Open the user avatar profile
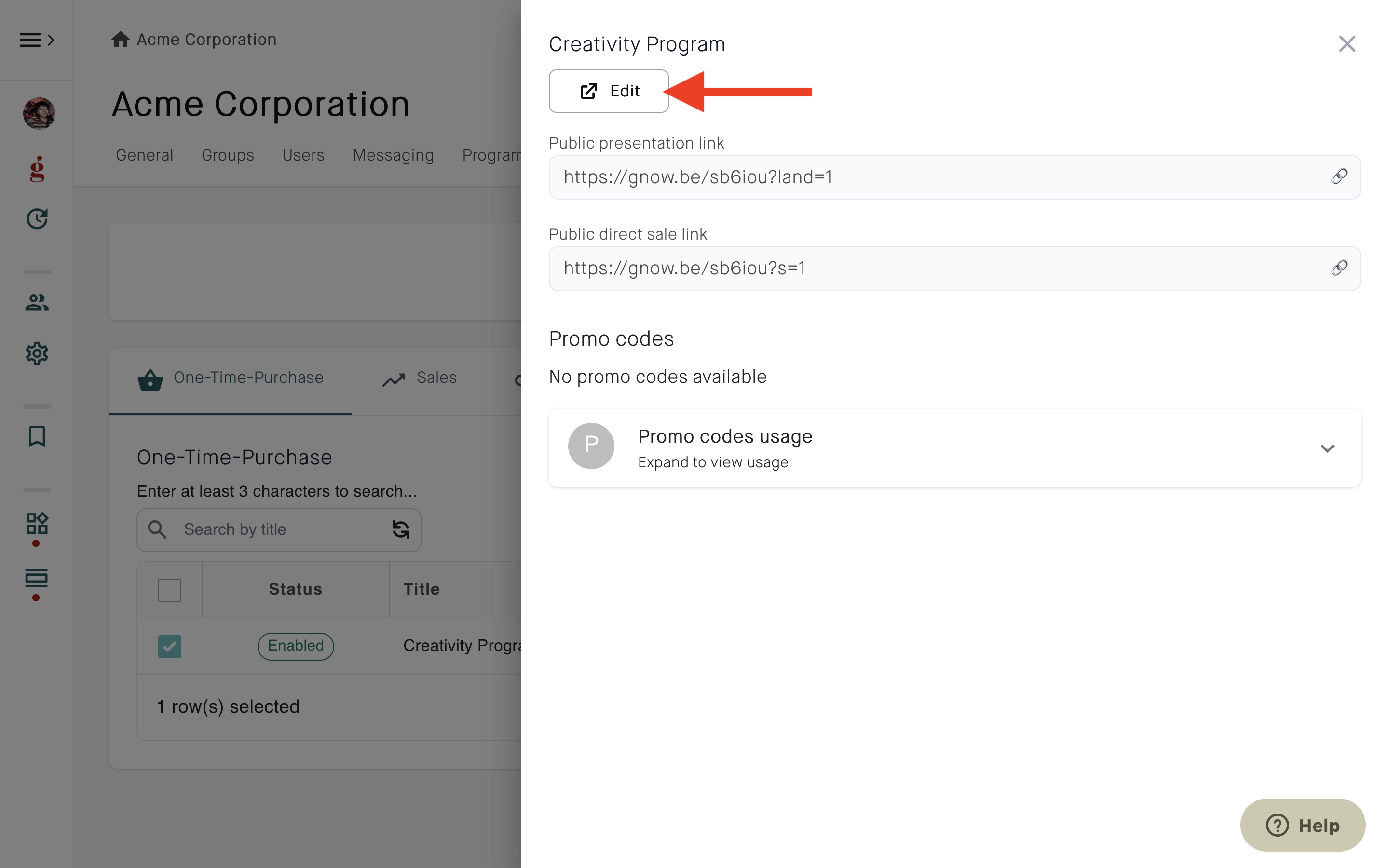1389x868 pixels. pyautogui.click(x=39, y=113)
